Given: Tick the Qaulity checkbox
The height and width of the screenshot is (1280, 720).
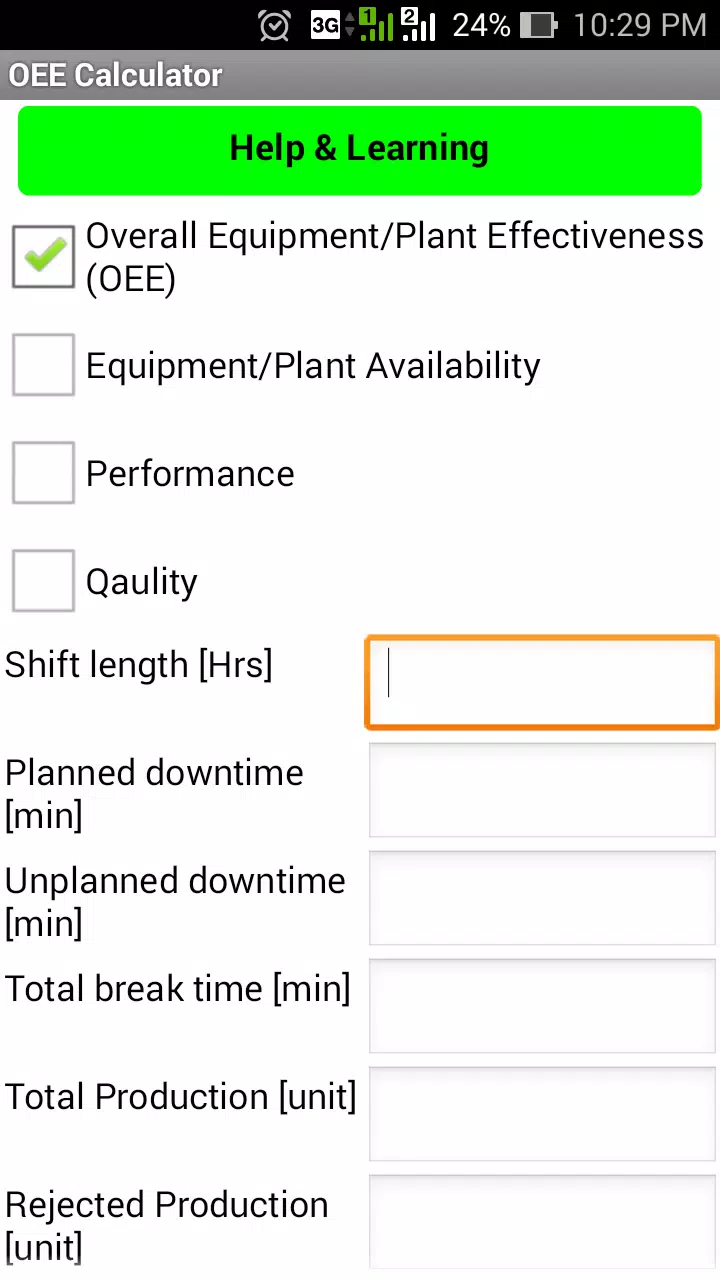Looking at the screenshot, I should (x=43, y=581).
